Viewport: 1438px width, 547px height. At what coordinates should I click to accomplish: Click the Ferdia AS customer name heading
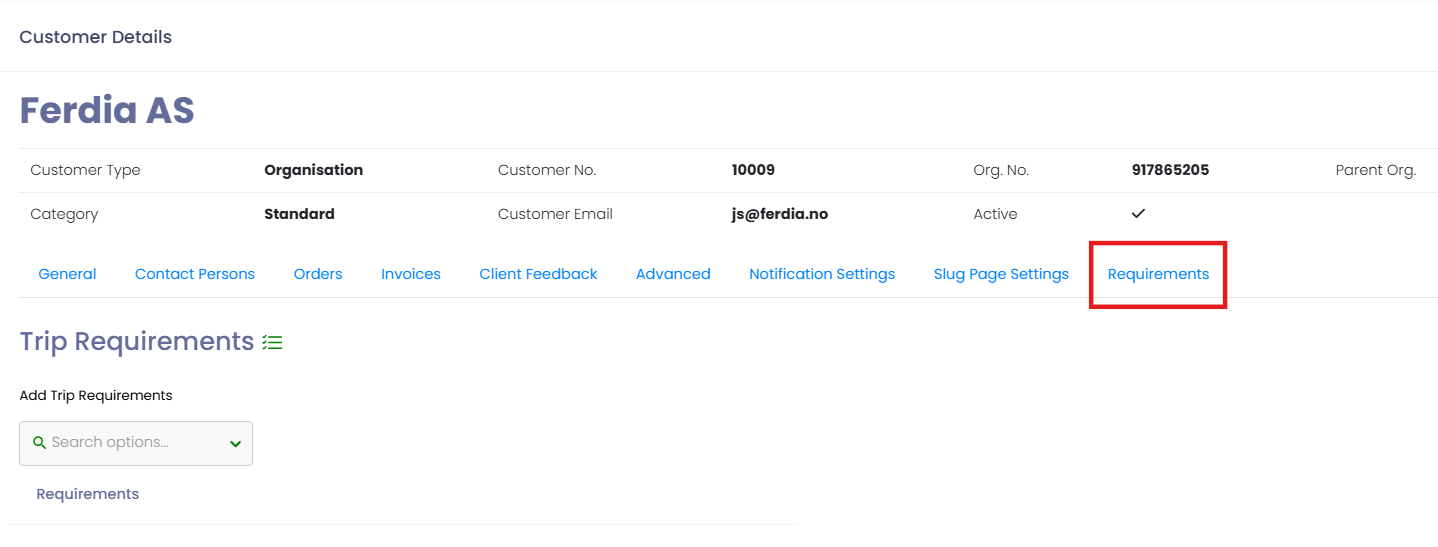pyautogui.click(x=107, y=110)
